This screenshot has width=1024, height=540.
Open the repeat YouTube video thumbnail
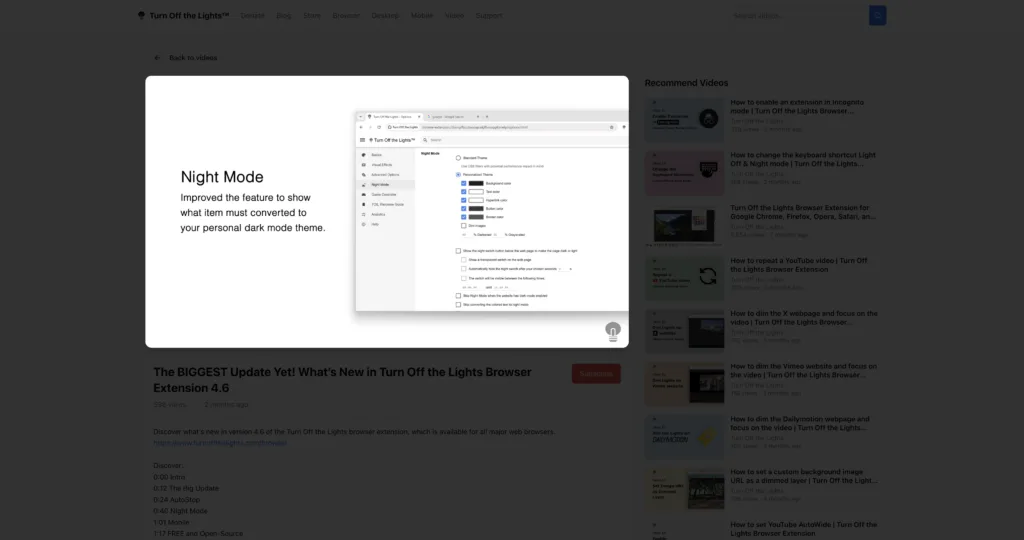(x=684, y=278)
